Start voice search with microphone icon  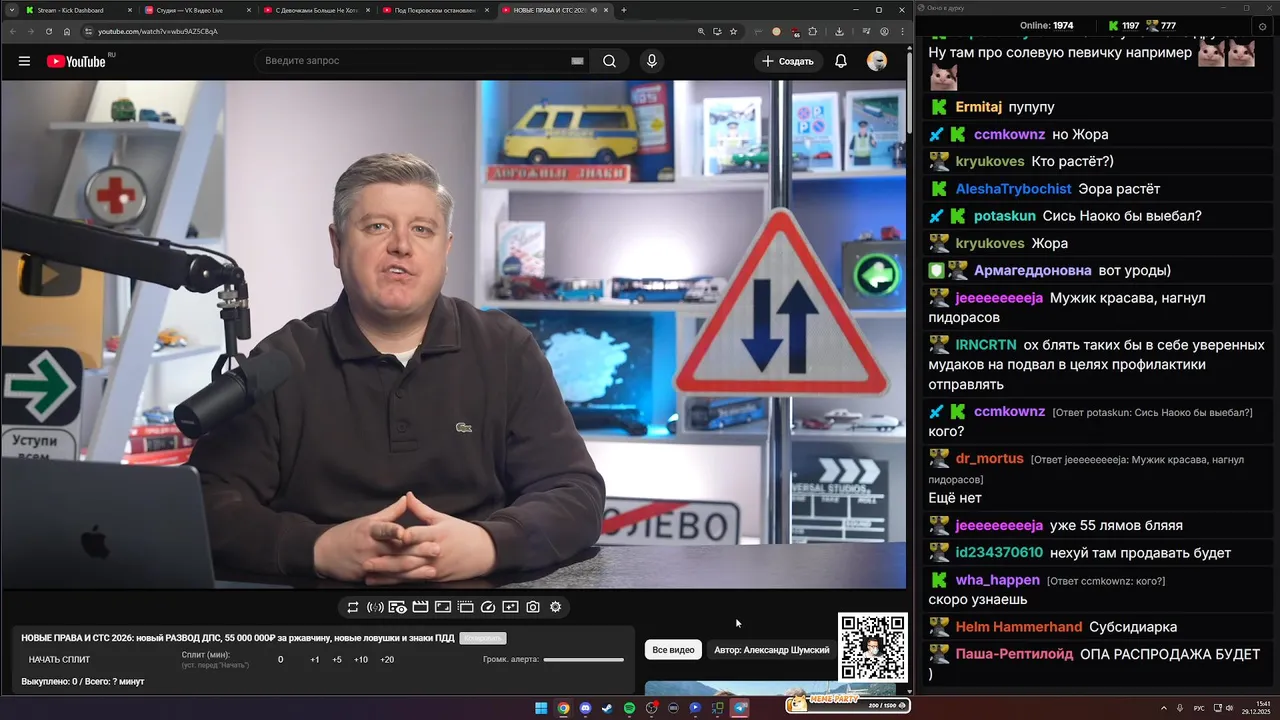pos(652,61)
